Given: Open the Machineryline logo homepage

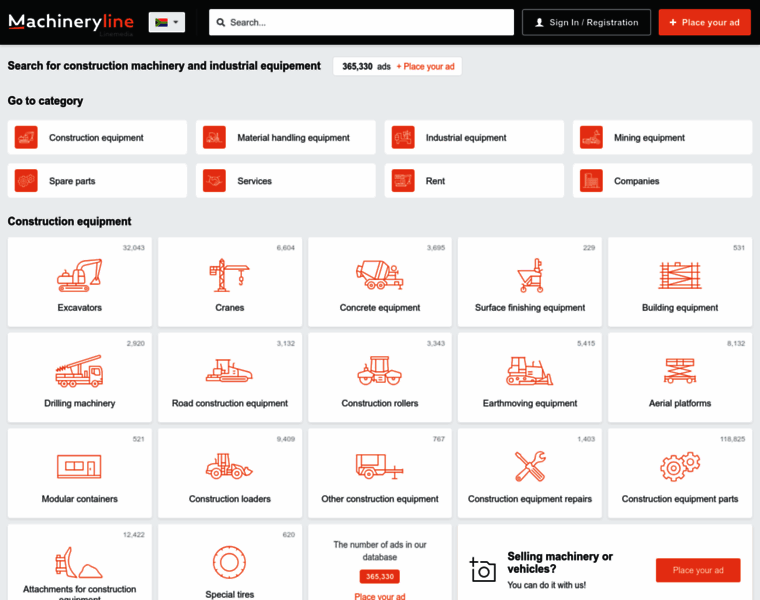Looking at the screenshot, I should [x=71, y=22].
